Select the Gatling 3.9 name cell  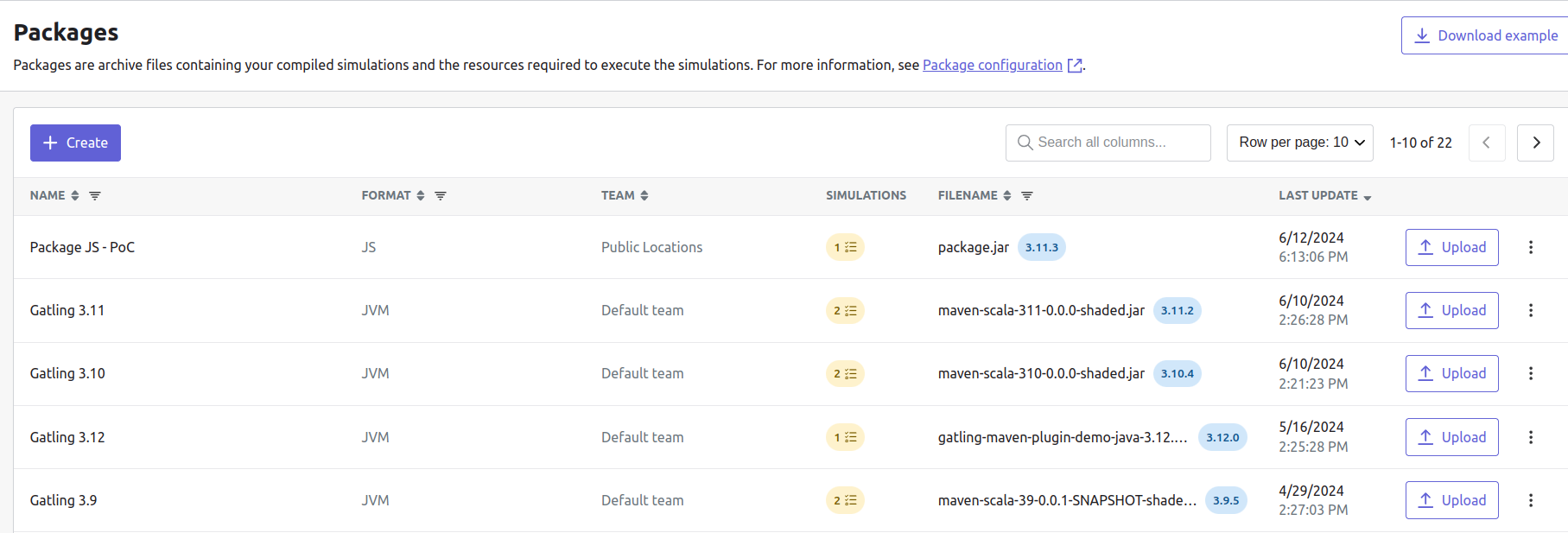(64, 500)
